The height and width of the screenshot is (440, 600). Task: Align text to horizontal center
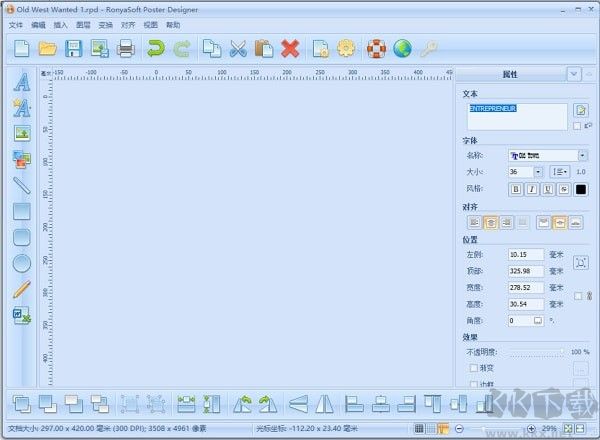click(491, 222)
